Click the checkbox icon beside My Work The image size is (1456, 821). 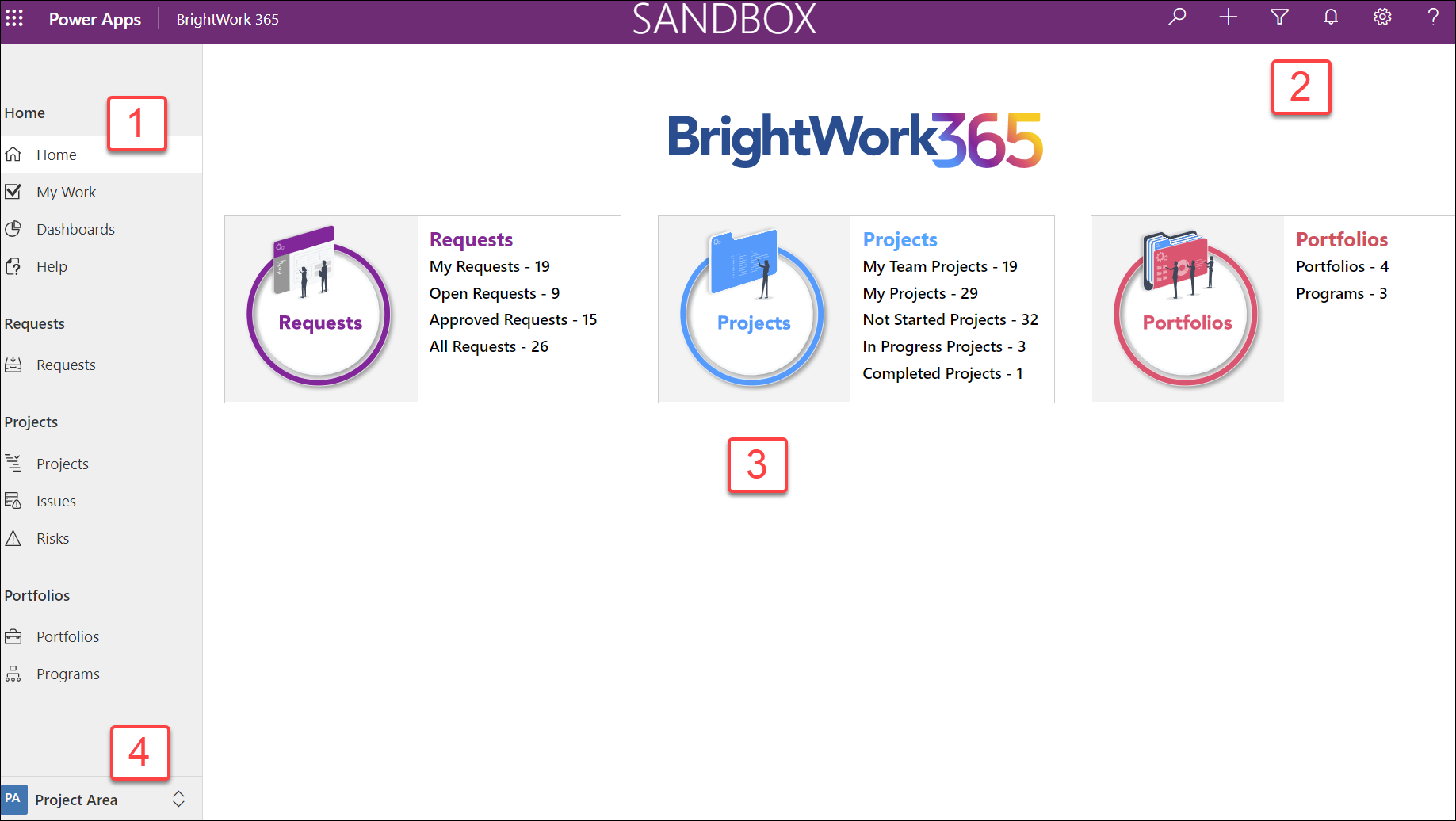tap(13, 191)
